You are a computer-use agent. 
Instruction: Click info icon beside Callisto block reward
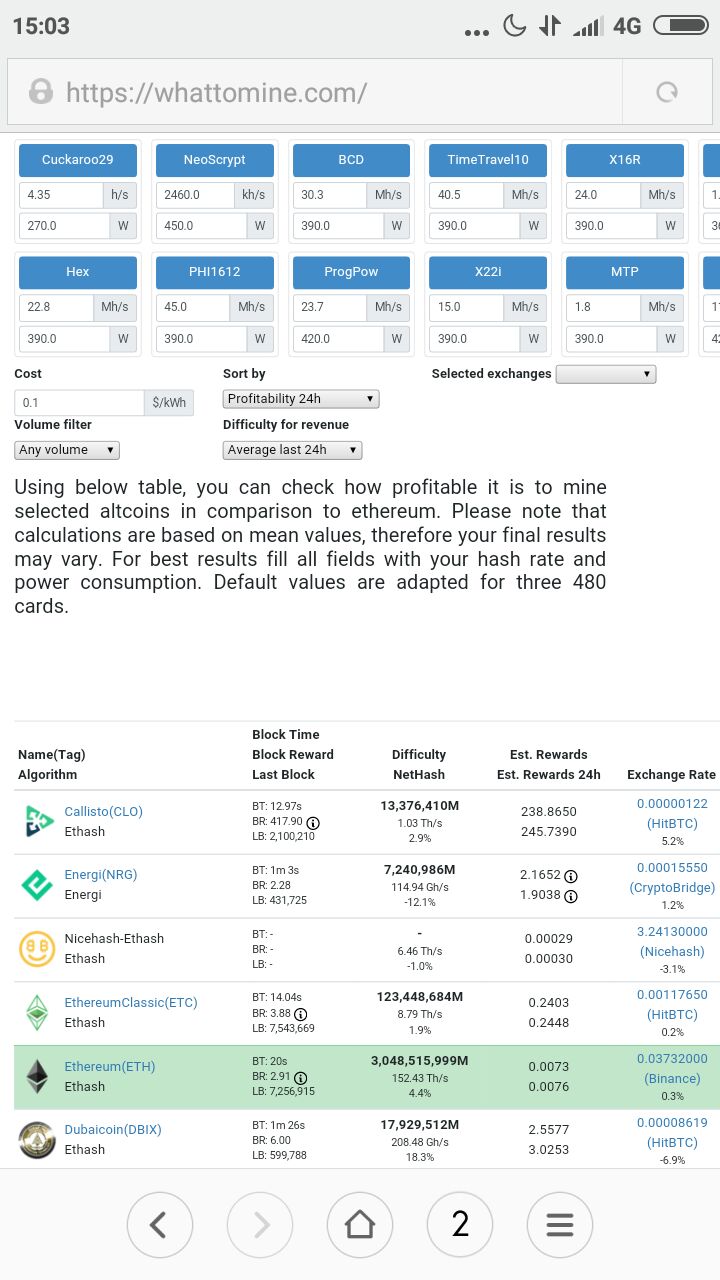[312, 822]
